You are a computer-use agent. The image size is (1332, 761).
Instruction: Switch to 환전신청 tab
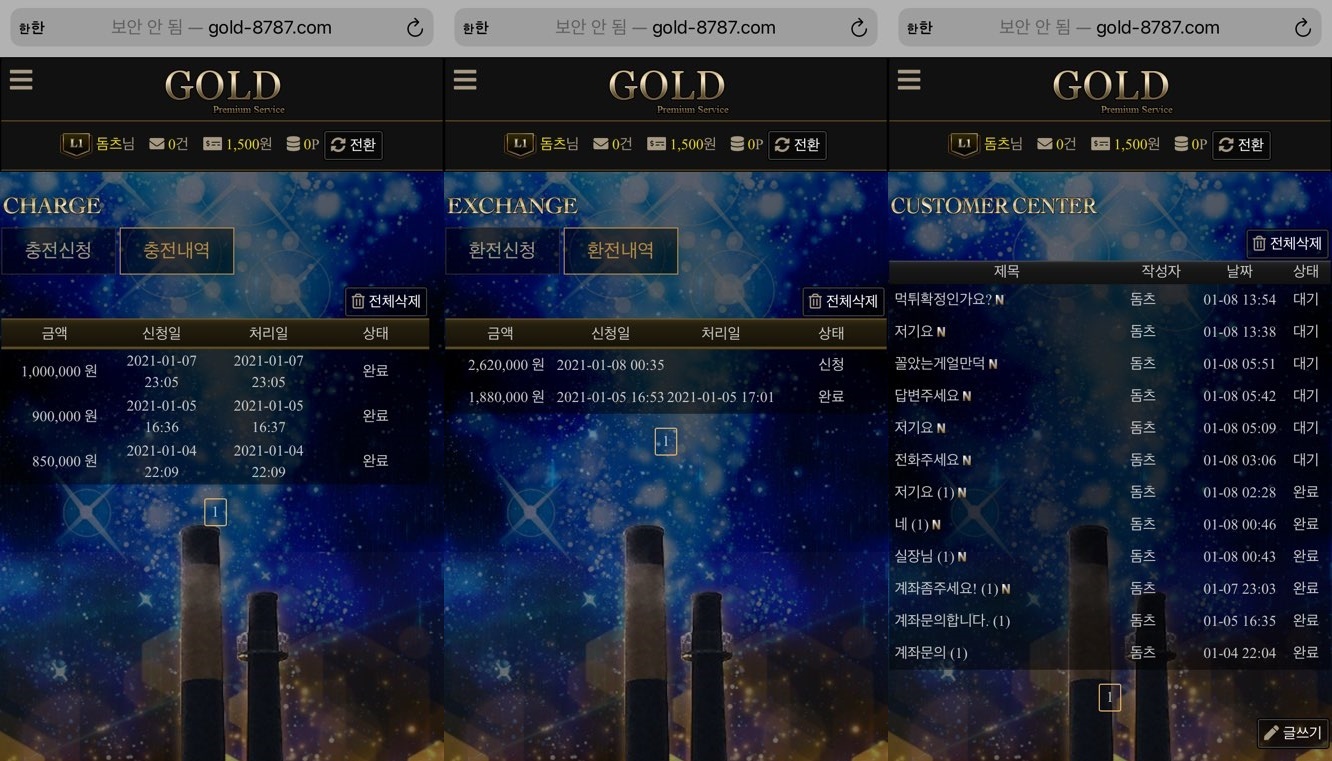coord(503,250)
